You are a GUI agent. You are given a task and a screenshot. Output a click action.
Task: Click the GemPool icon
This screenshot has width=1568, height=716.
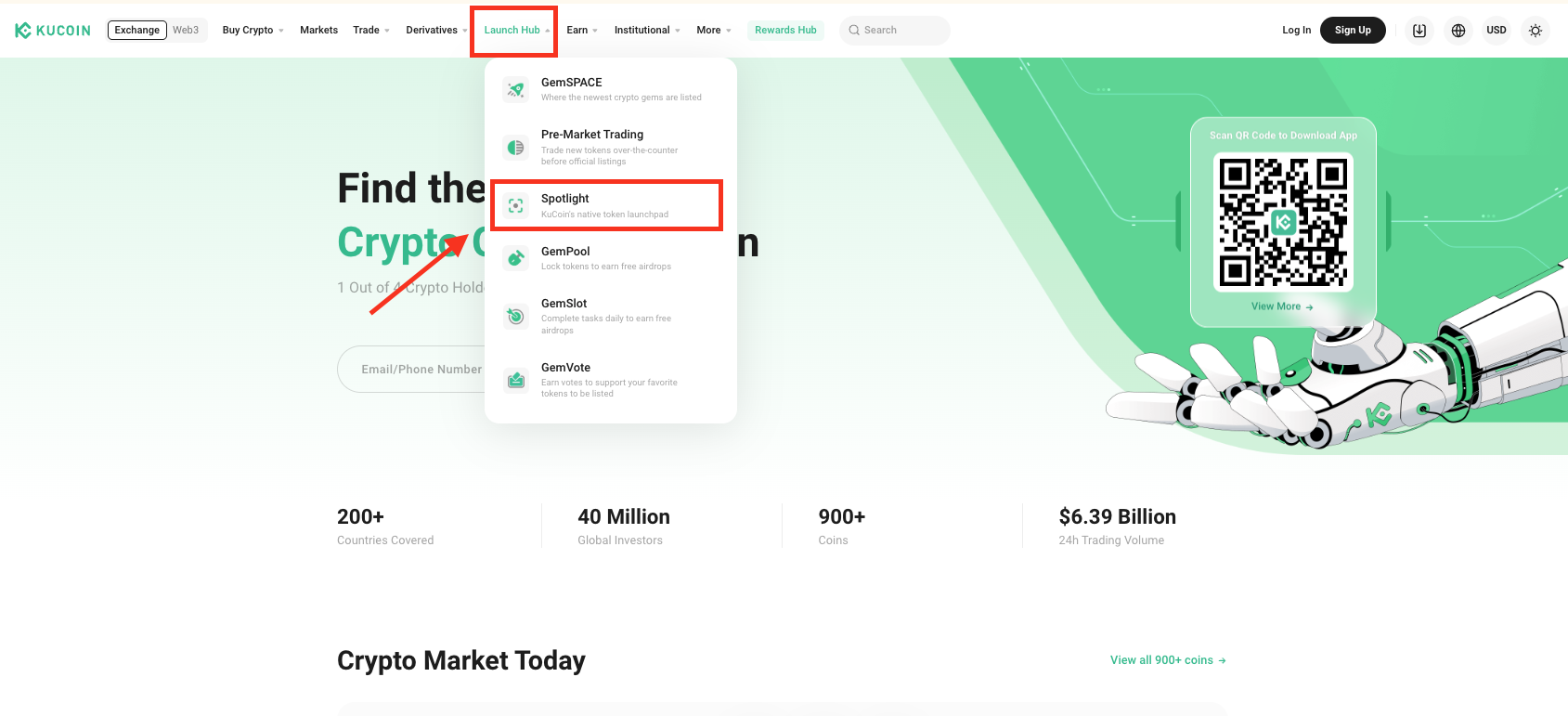click(516, 258)
